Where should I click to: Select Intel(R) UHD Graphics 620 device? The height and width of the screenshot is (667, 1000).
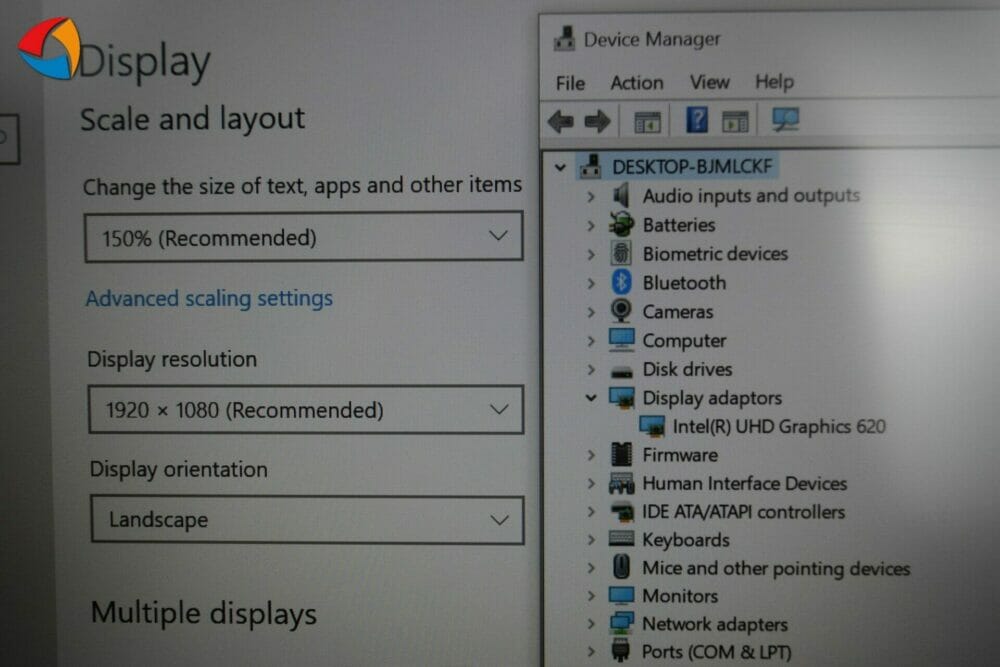[779, 426]
